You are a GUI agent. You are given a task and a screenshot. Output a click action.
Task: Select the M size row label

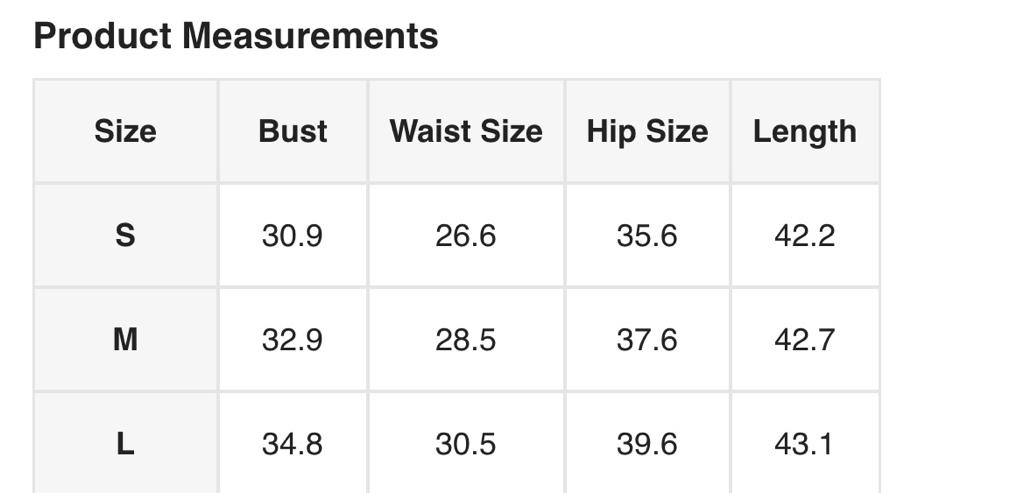[x=125, y=340]
